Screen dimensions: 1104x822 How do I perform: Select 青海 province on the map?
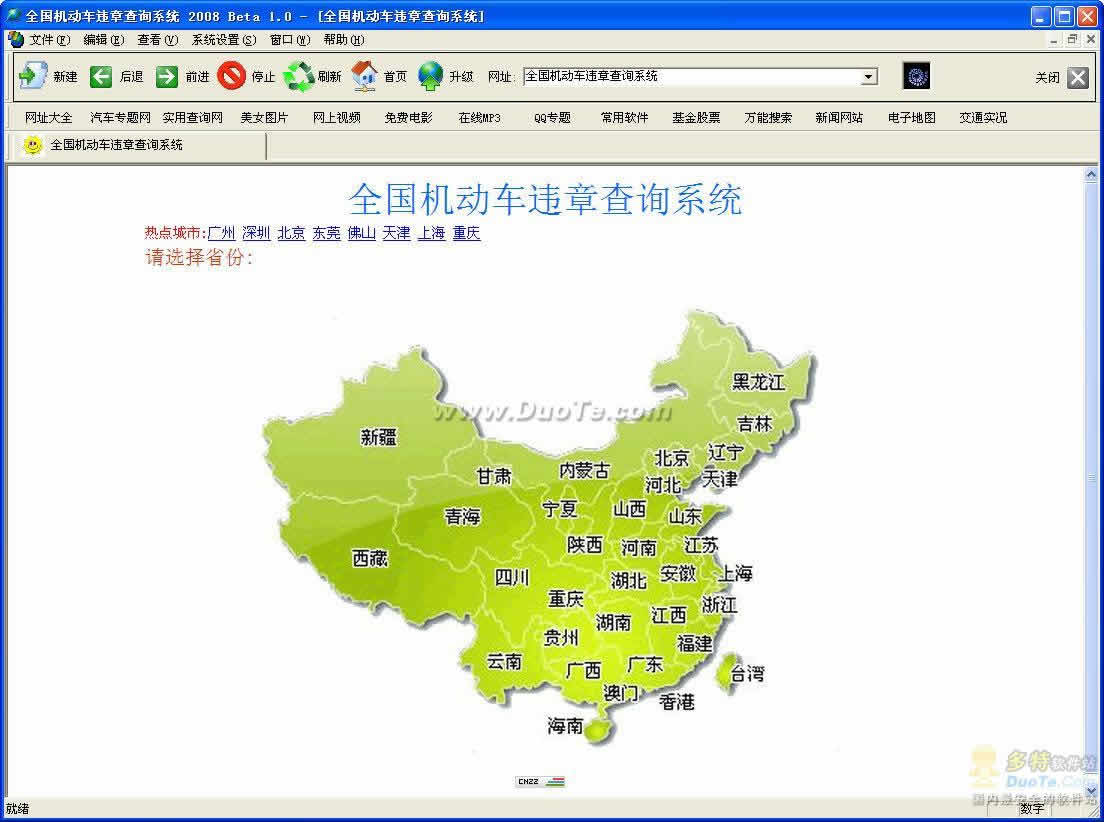pos(463,516)
